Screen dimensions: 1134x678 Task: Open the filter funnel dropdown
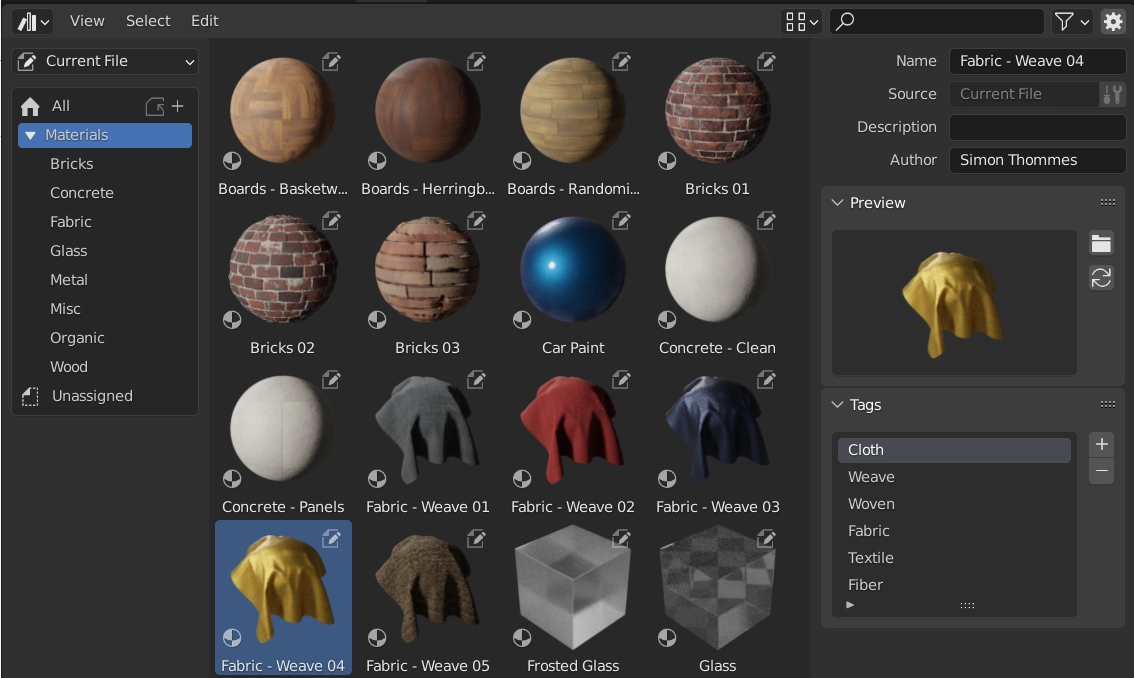(1071, 22)
